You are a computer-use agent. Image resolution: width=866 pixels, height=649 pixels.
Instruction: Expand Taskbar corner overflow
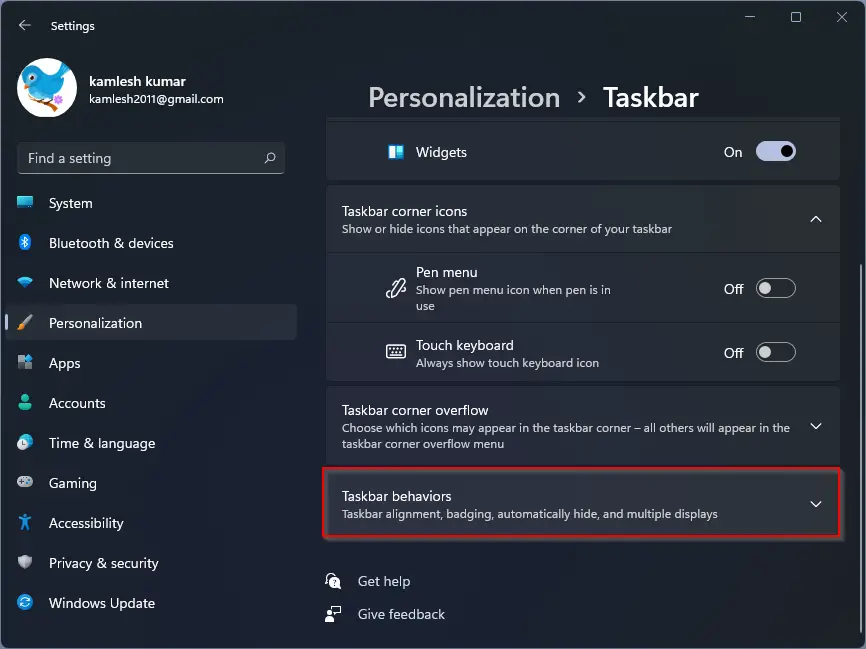click(x=816, y=425)
